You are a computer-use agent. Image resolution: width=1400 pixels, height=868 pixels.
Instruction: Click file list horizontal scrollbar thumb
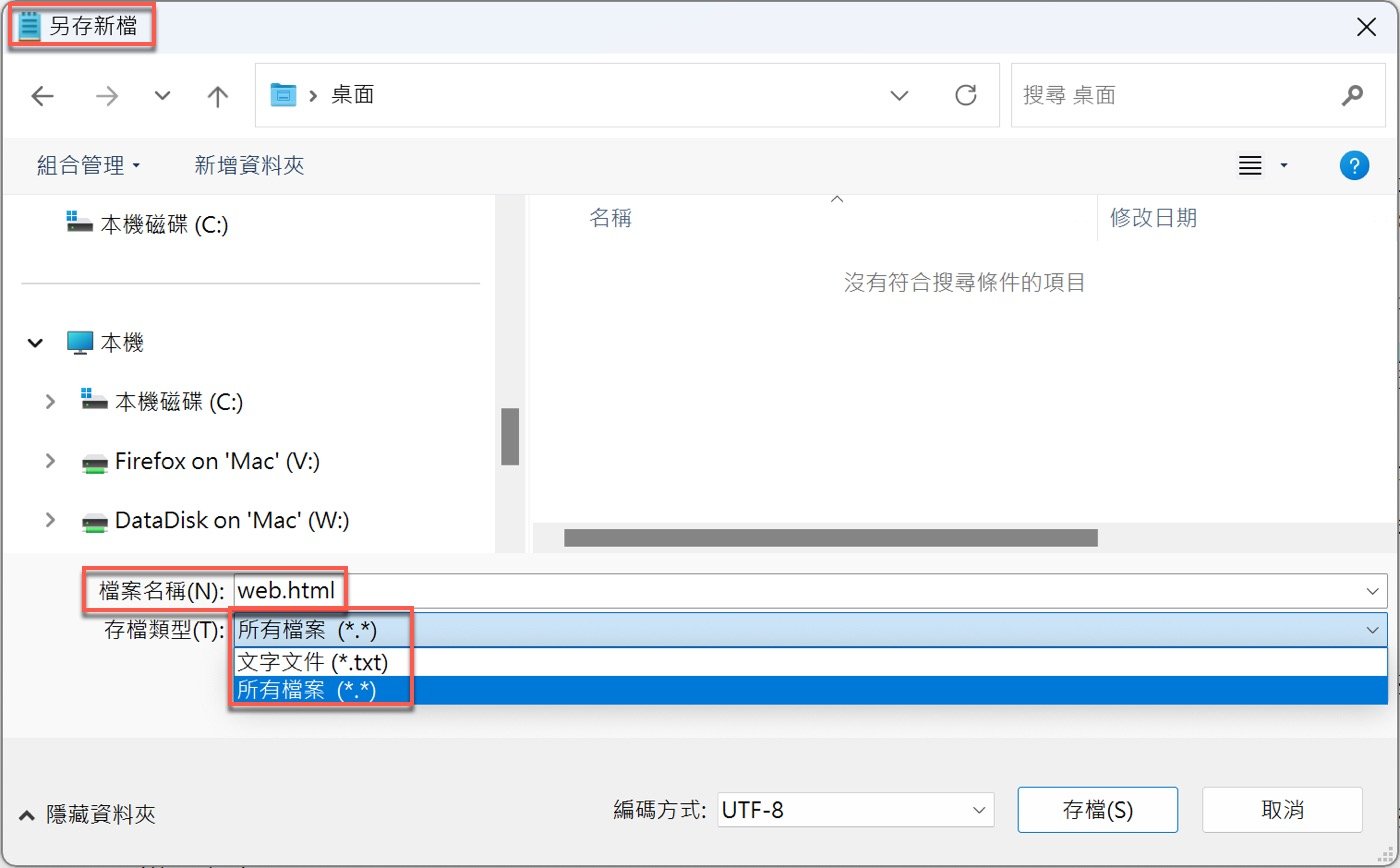tap(831, 538)
